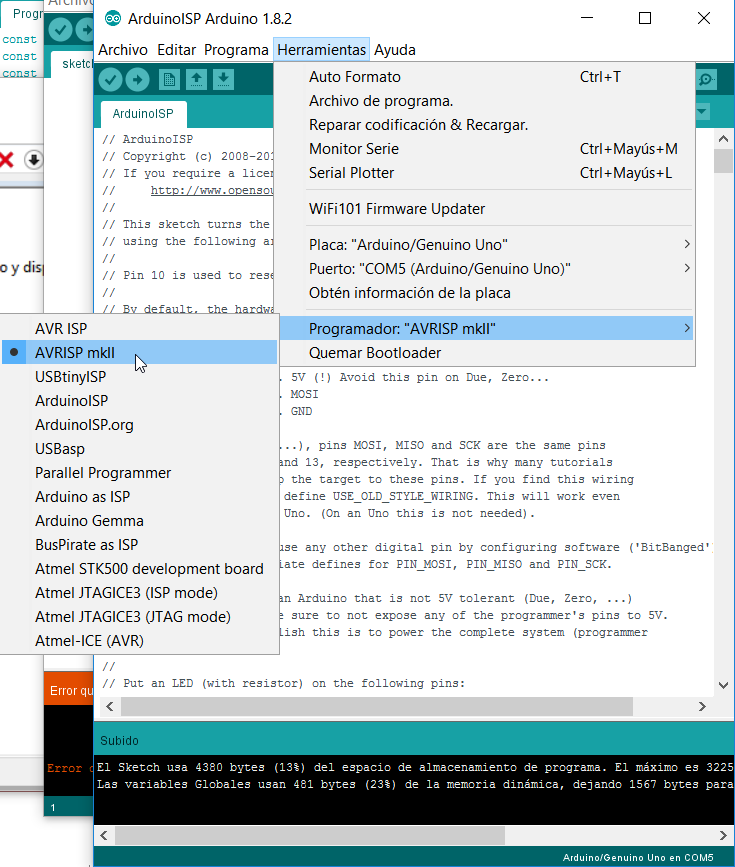Click the Verify checkmark toolbar icon
The width and height of the screenshot is (735, 867).
click(x=111, y=80)
